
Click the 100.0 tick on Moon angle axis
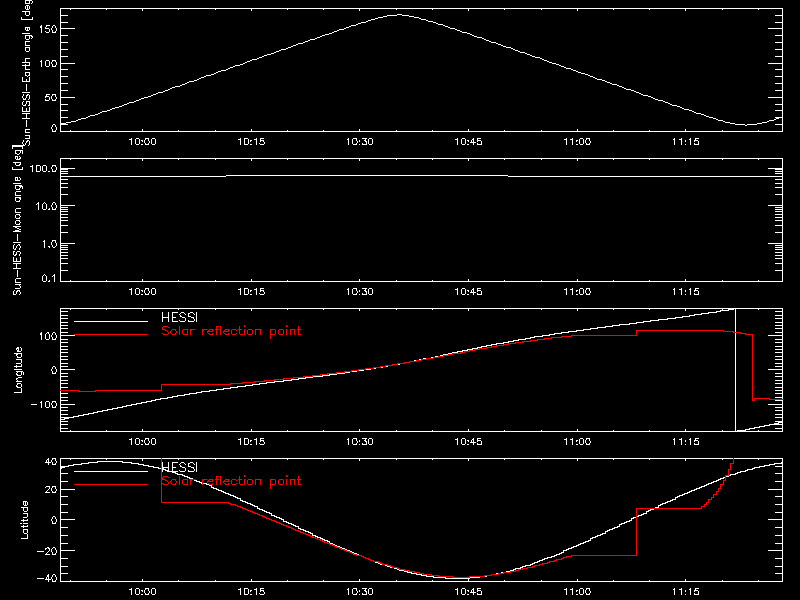click(x=43, y=168)
